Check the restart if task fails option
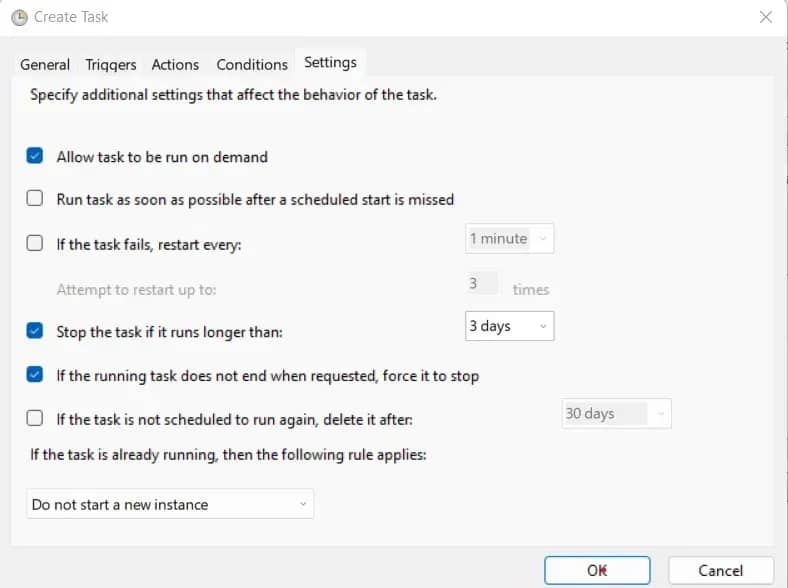The width and height of the screenshot is (788, 588). tap(35, 241)
